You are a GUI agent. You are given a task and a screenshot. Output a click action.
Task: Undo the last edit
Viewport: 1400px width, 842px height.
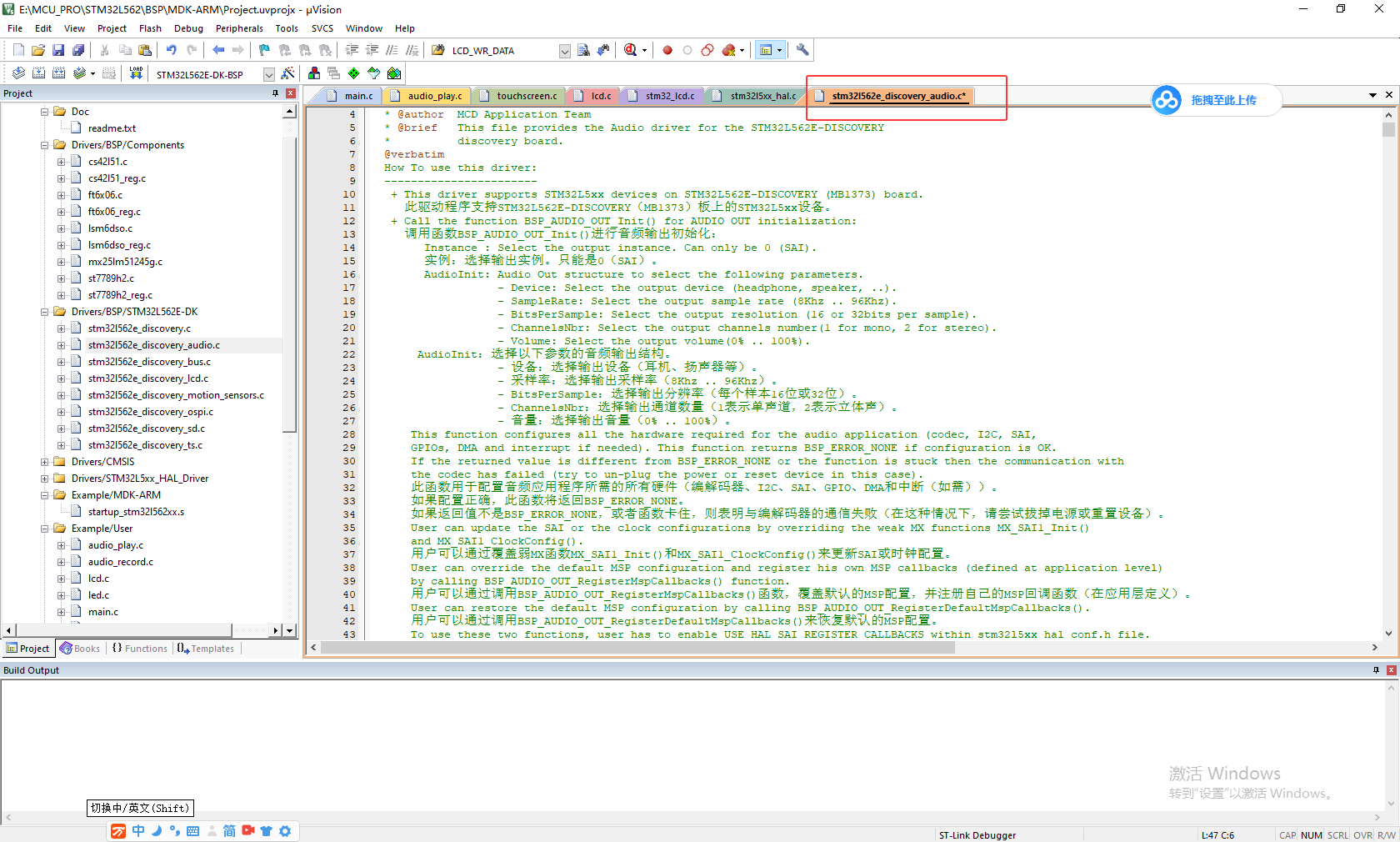point(171,50)
